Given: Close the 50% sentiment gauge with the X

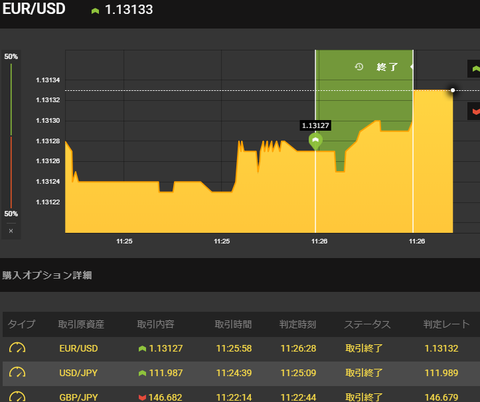Looking at the screenshot, I should [11, 231].
